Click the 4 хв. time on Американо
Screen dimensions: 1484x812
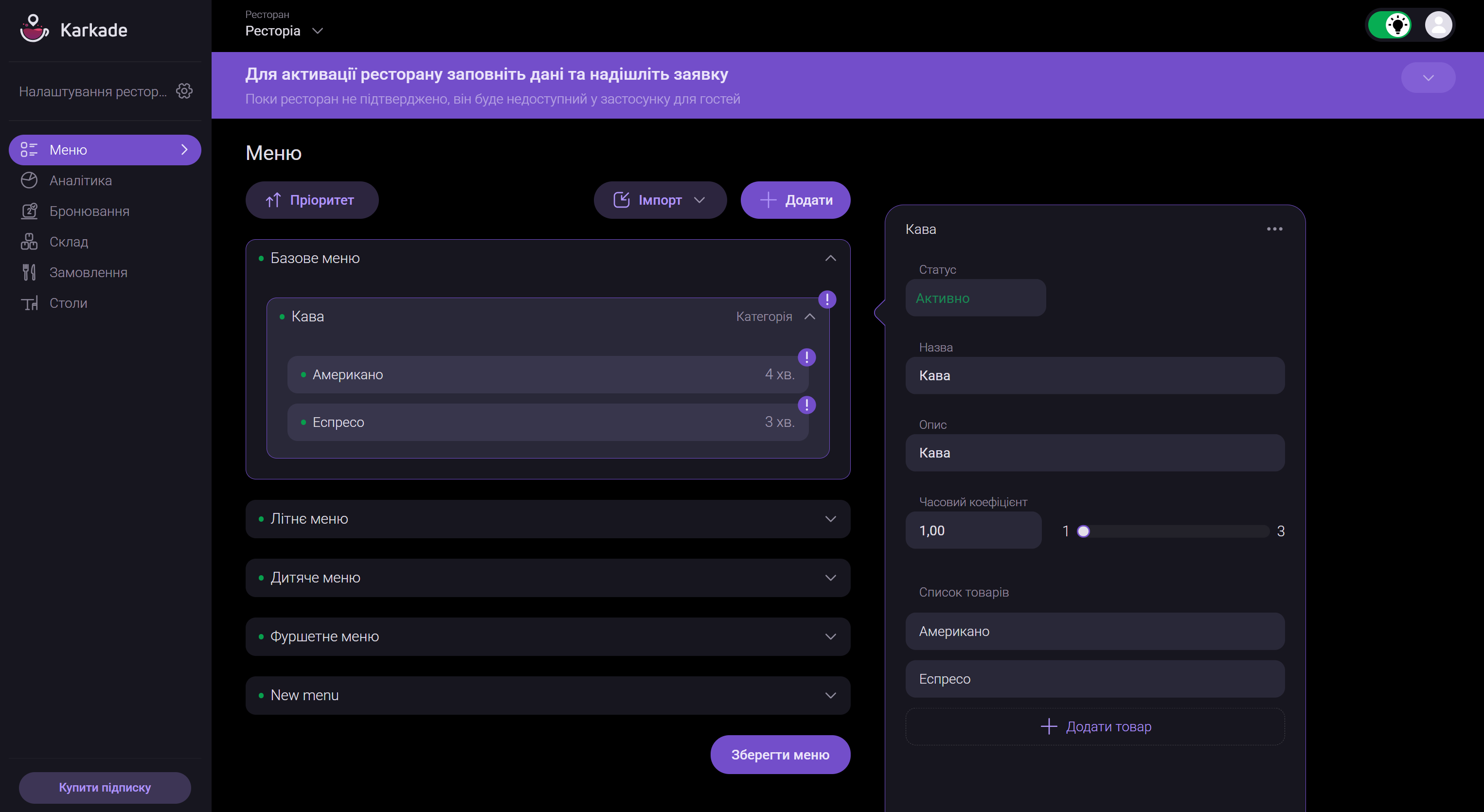(x=779, y=374)
